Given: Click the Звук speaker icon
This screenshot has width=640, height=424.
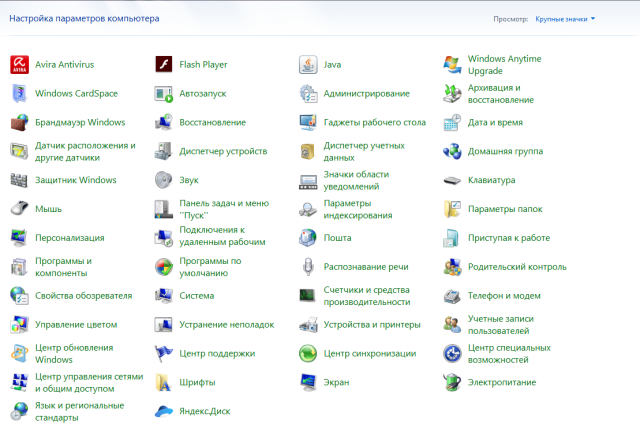Looking at the screenshot, I should tap(164, 180).
